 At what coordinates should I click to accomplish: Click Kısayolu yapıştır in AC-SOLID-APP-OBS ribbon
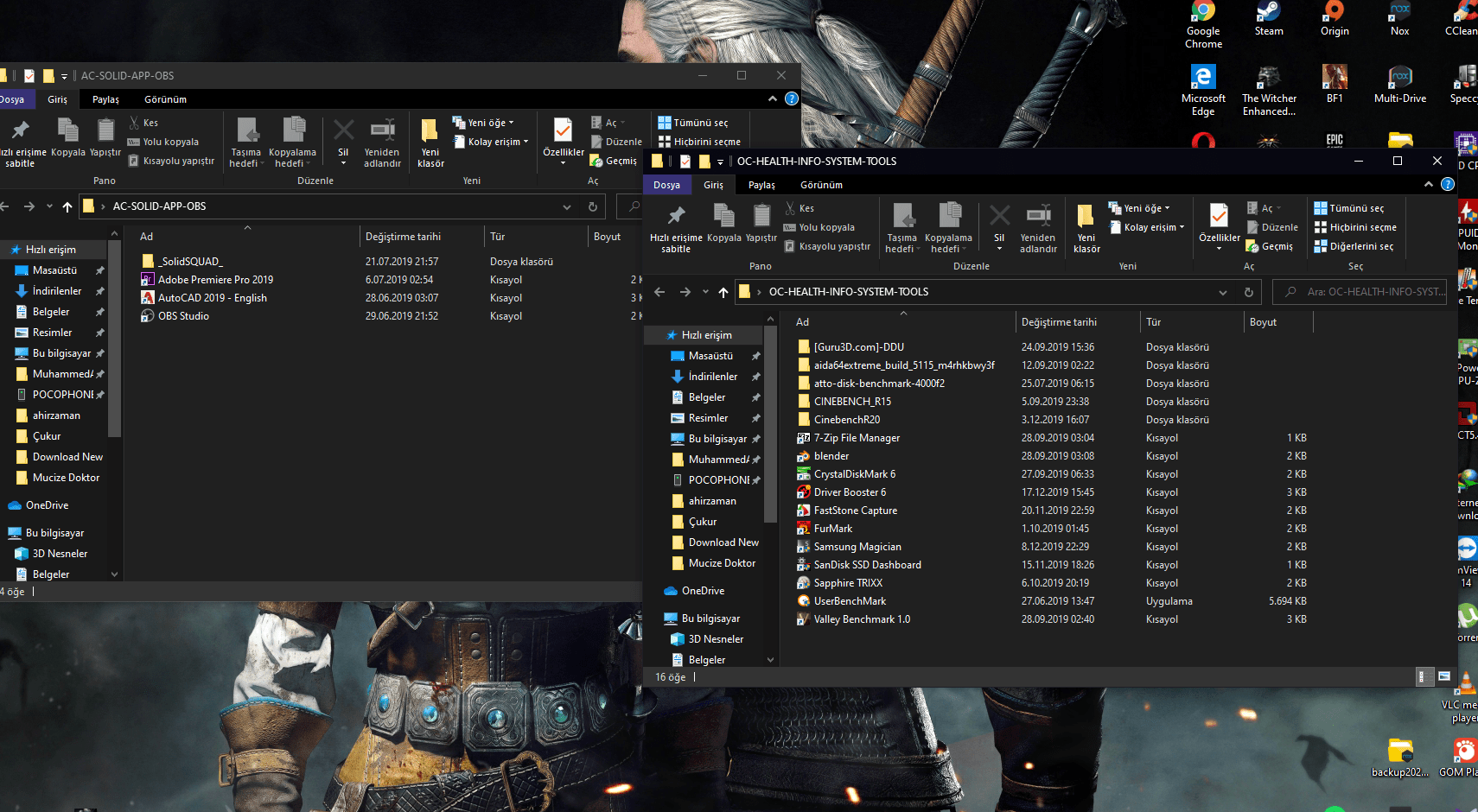171,161
